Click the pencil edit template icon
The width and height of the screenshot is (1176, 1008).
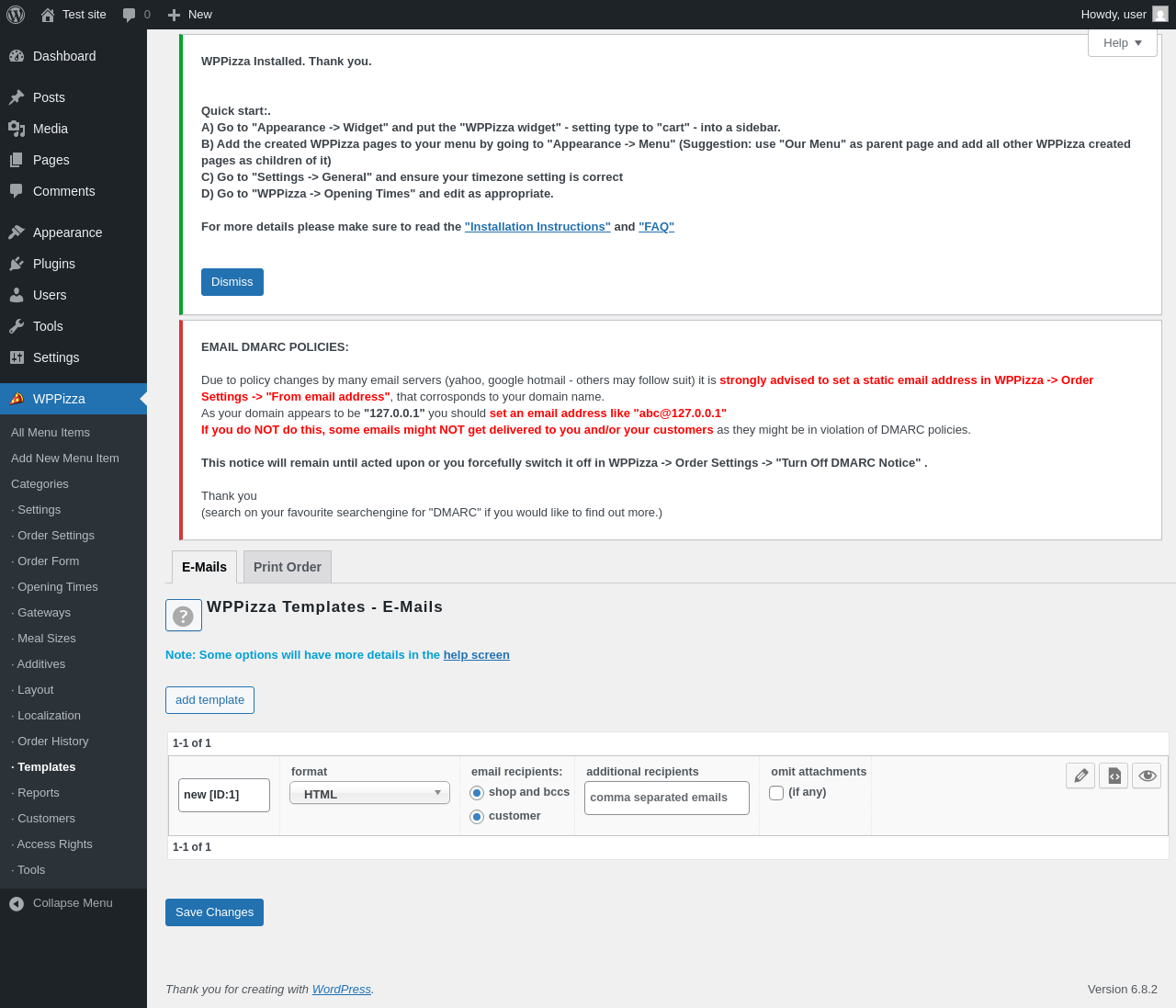(1080, 776)
